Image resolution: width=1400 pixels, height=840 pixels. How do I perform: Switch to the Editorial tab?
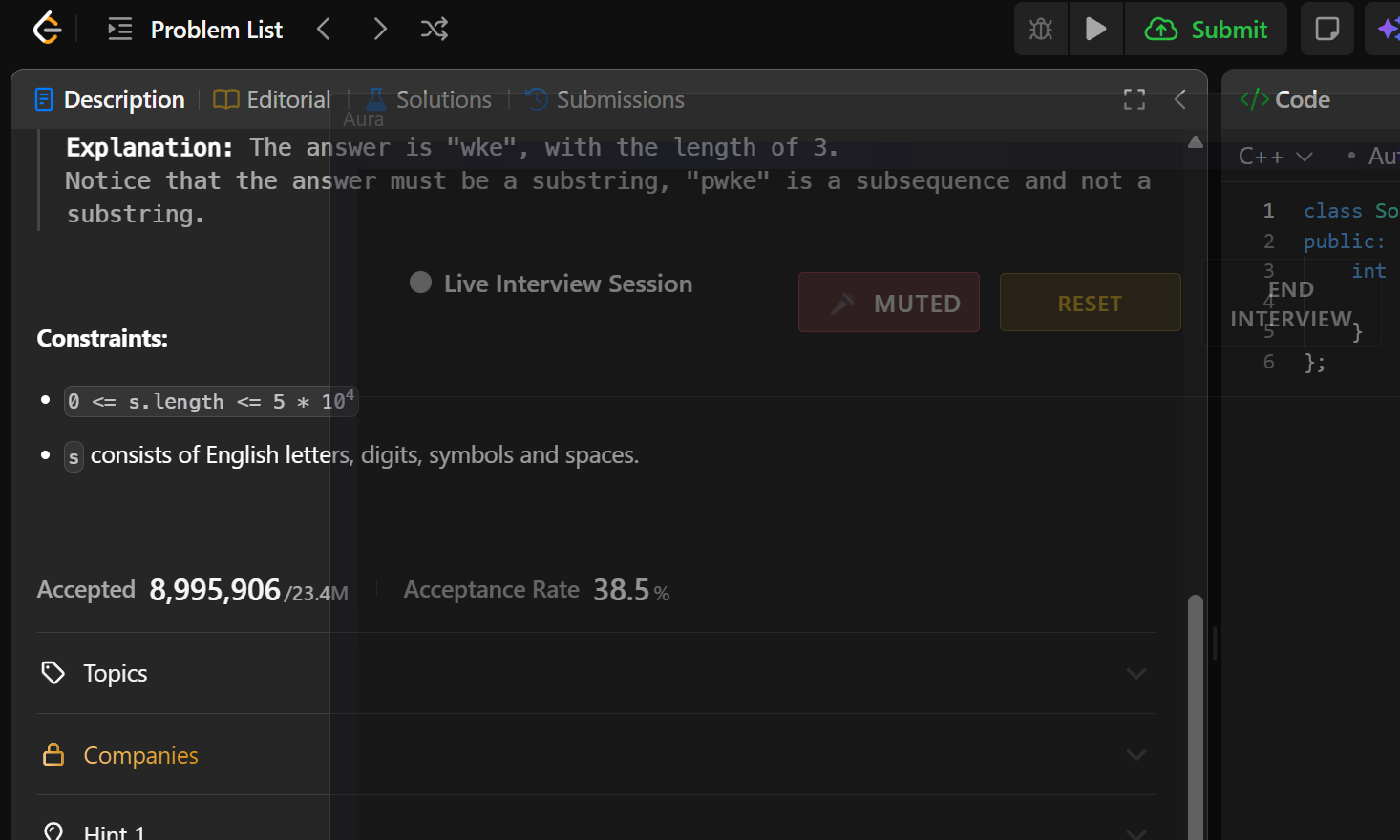(272, 99)
